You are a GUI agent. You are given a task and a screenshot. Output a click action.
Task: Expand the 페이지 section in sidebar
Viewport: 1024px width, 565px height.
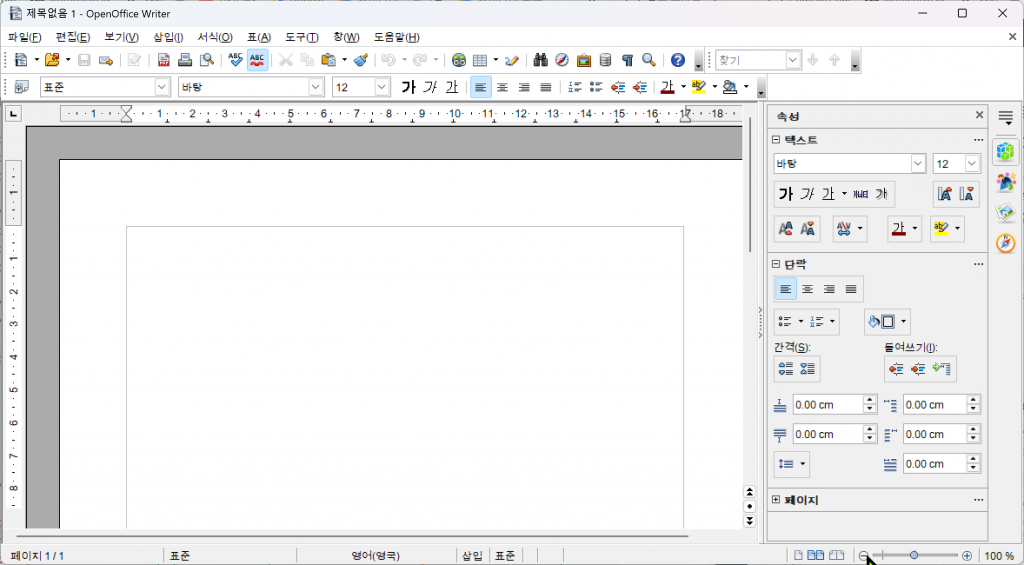coord(776,500)
